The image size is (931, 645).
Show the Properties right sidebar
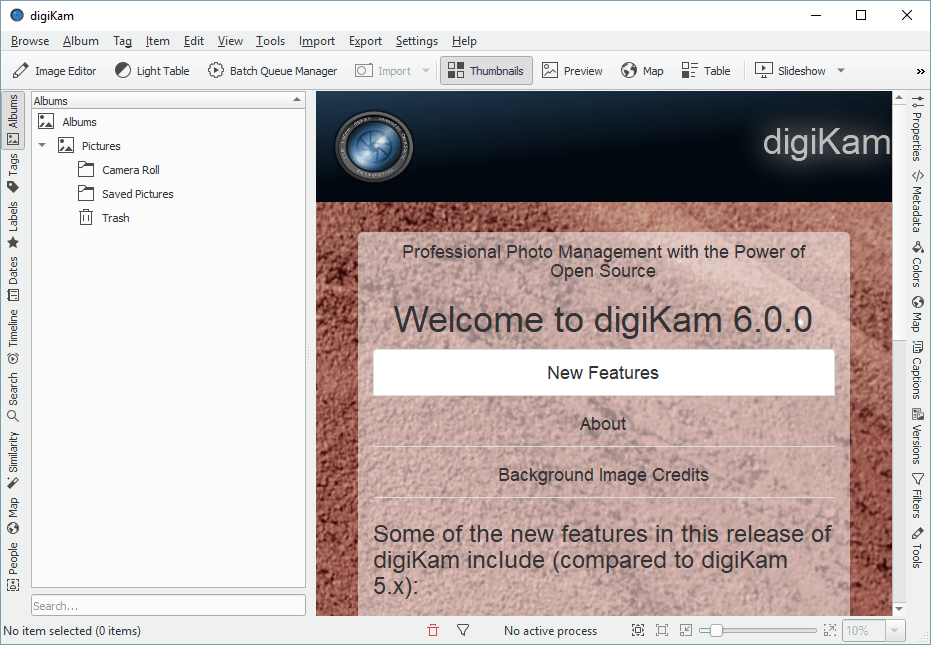pos(917,128)
